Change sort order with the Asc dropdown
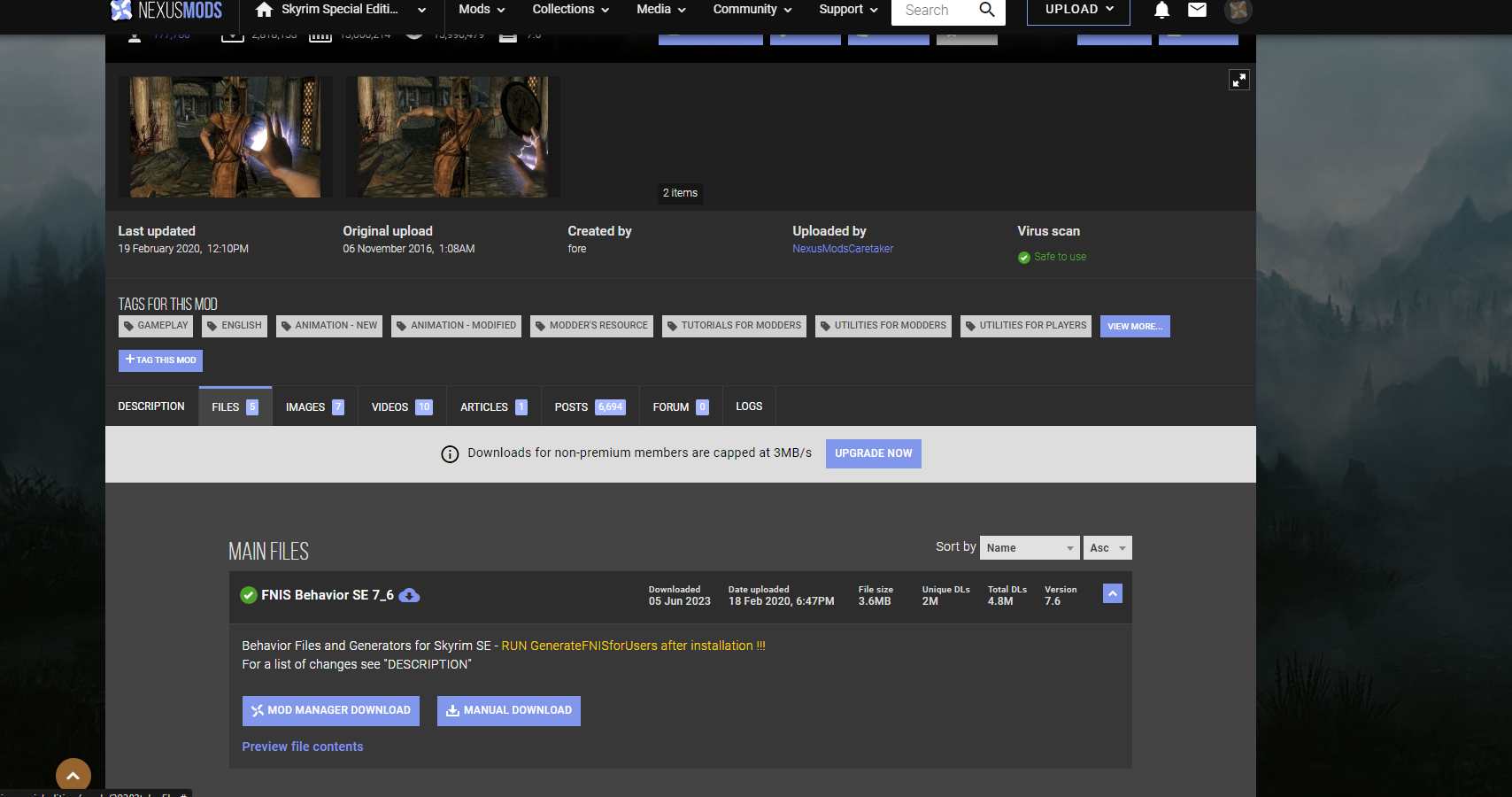Image resolution: width=1512 pixels, height=797 pixels. 1107,548
